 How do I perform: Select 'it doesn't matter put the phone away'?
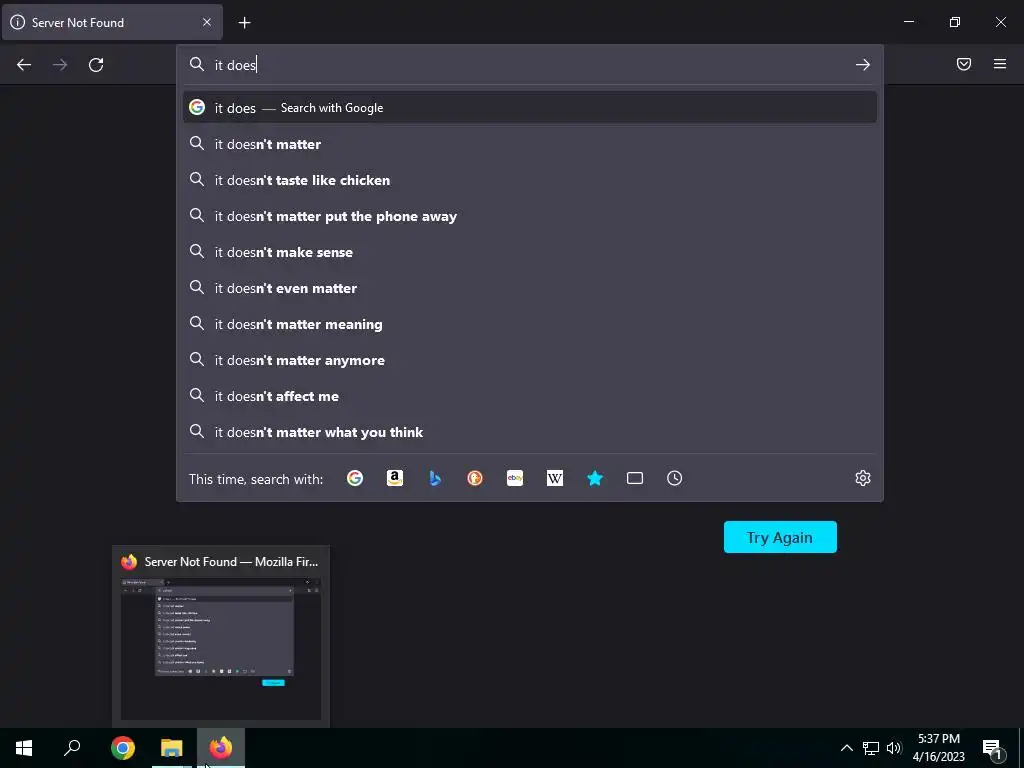pos(530,216)
